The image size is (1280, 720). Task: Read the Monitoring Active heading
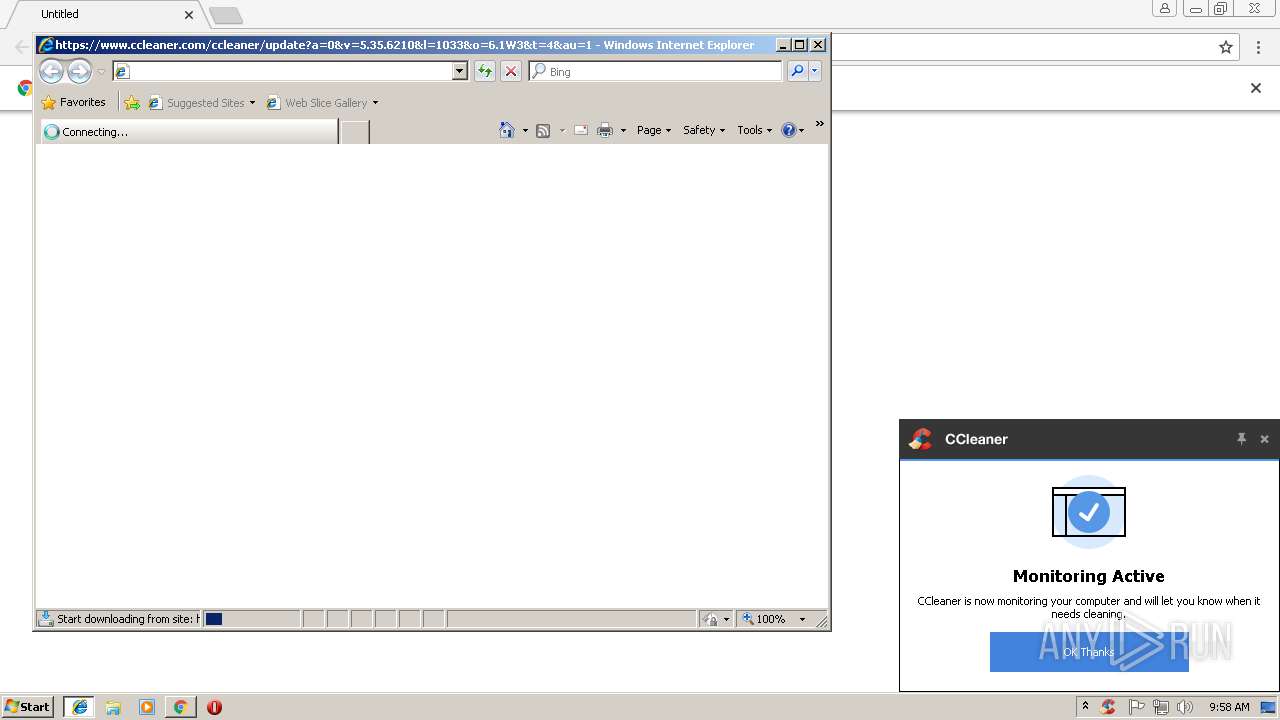[x=1089, y=576]
